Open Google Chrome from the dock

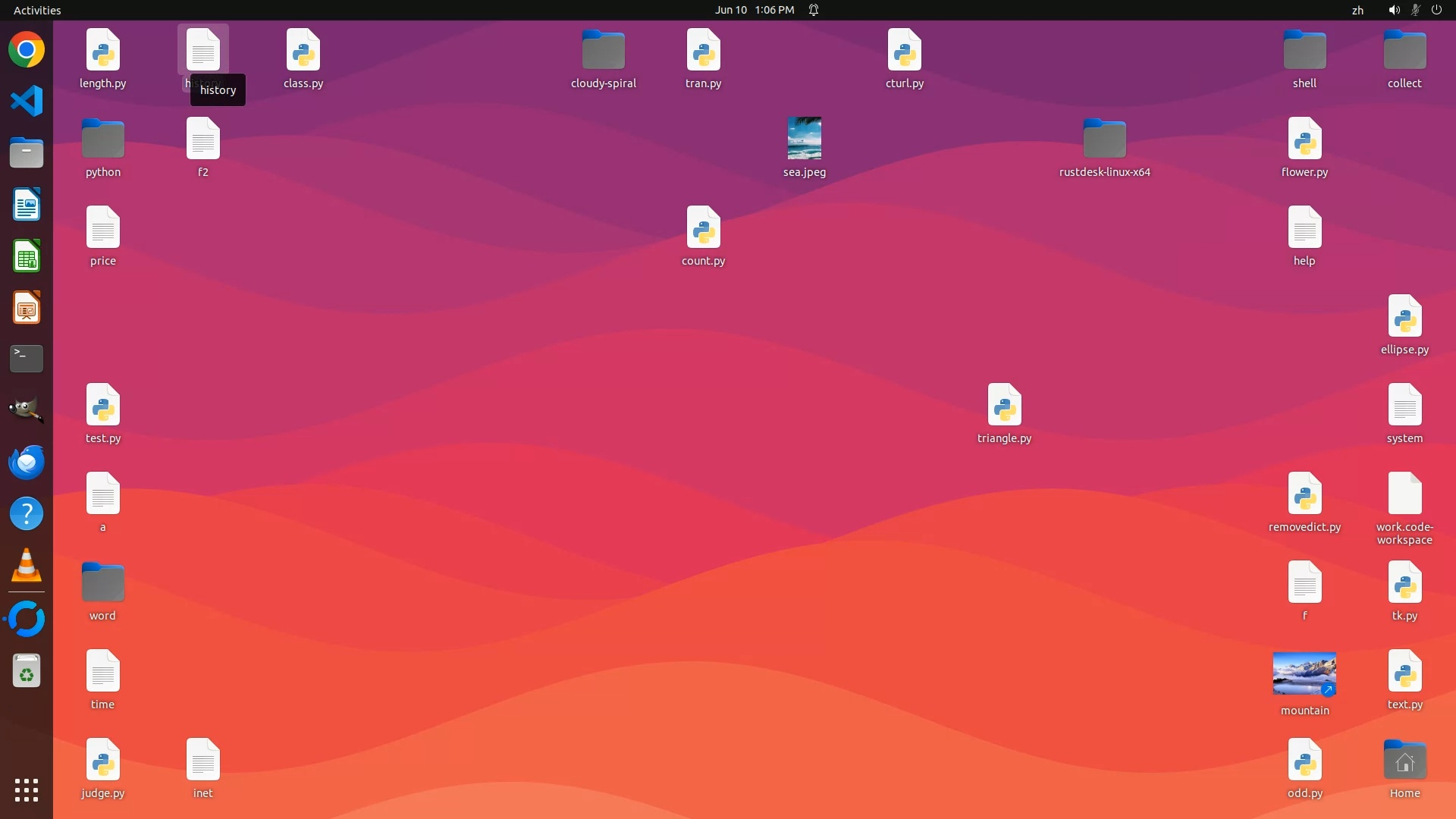[x=27, y=50]
